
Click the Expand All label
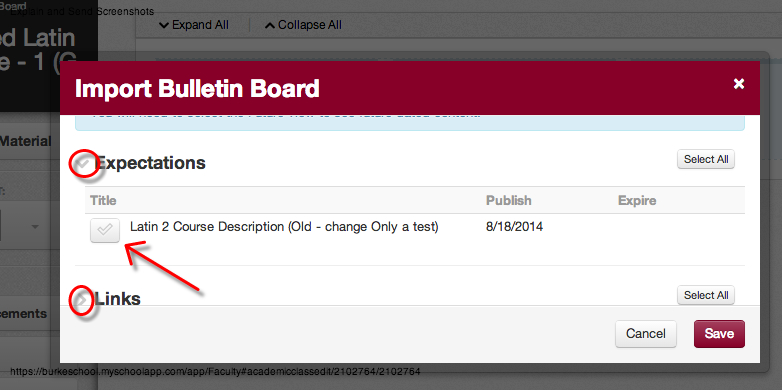click(x=200, y=25)
